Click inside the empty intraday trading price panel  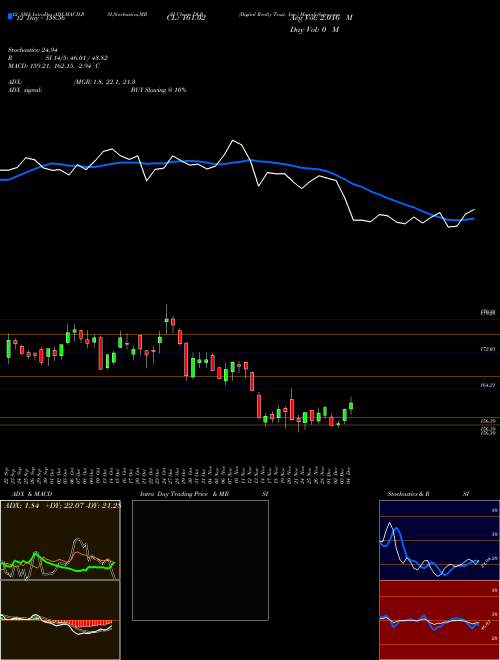[x=200, y=560]
